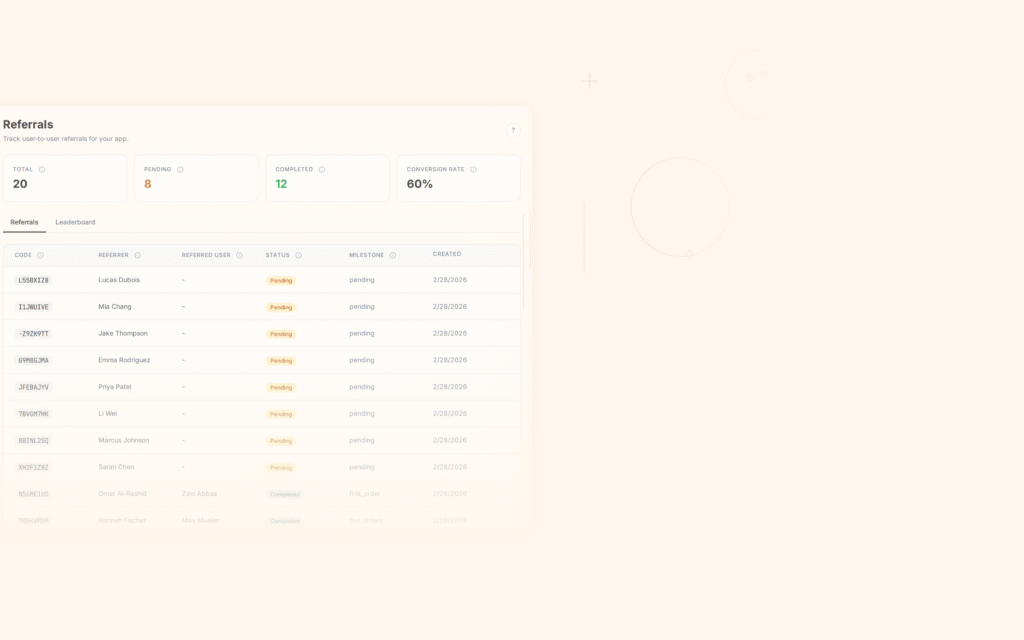Click the STATUS column header label
Image resolution: width=1024 pixels, height=640 pixels.
coord(277,255)
